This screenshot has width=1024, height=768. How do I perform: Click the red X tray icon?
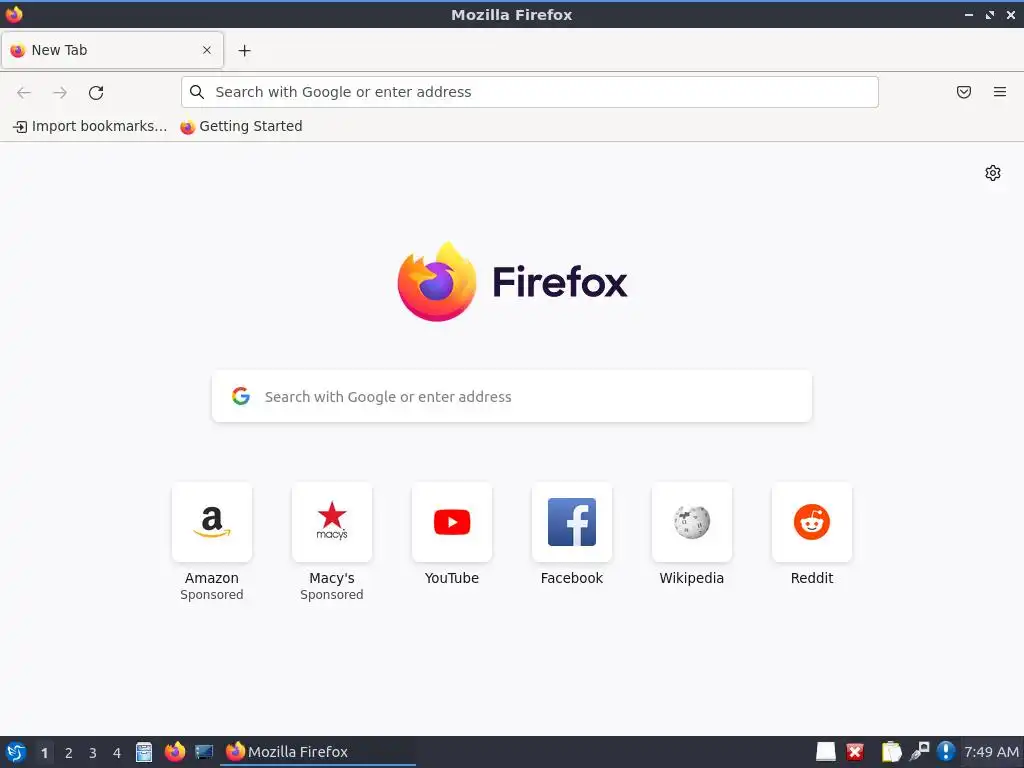pos(855,752)
